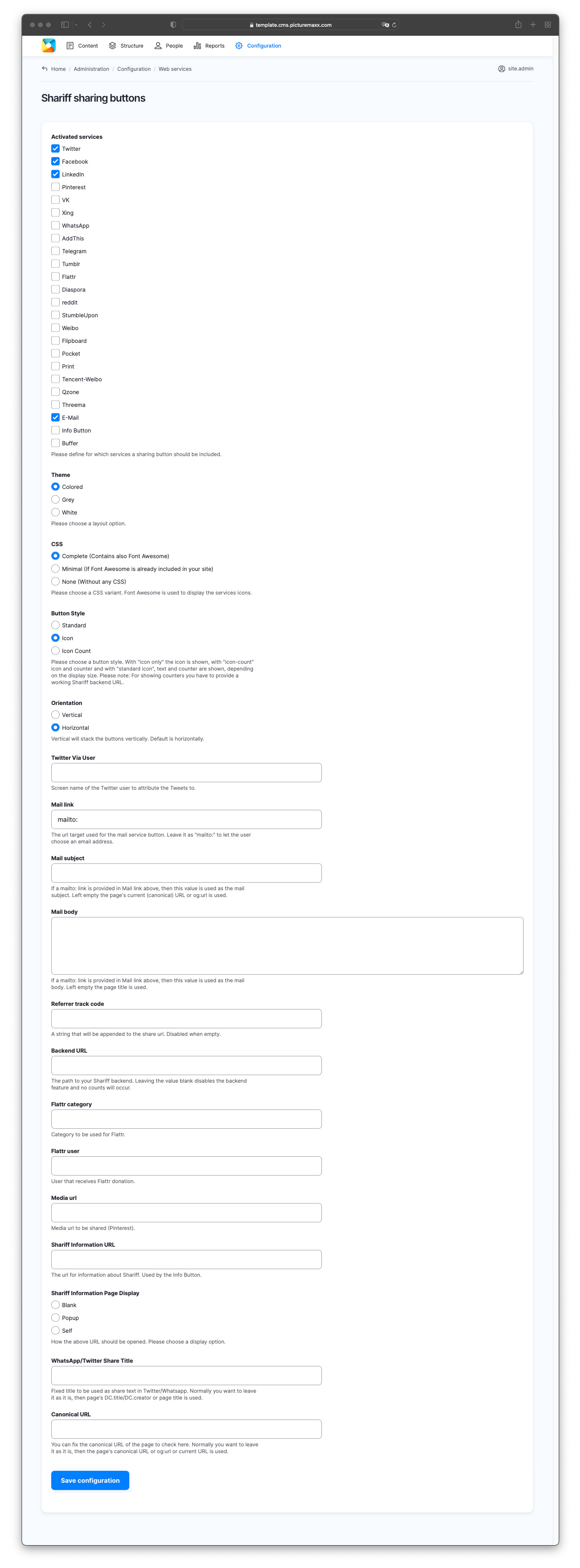Follow the Home breadcrumb link
Screen dimensions: 580x1568
click(58, 69)
